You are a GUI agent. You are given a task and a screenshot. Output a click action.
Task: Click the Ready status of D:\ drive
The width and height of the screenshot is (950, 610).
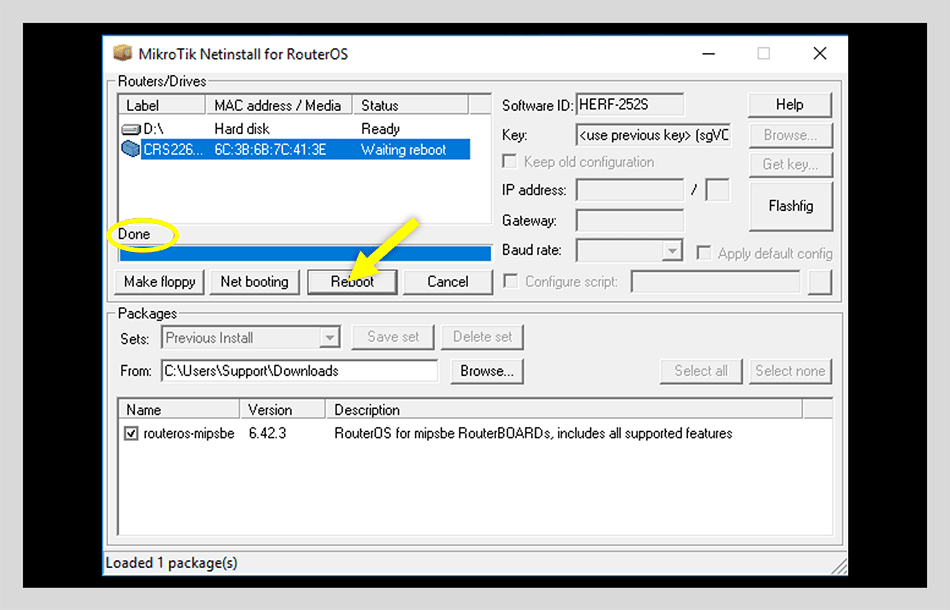pos(380,129)
